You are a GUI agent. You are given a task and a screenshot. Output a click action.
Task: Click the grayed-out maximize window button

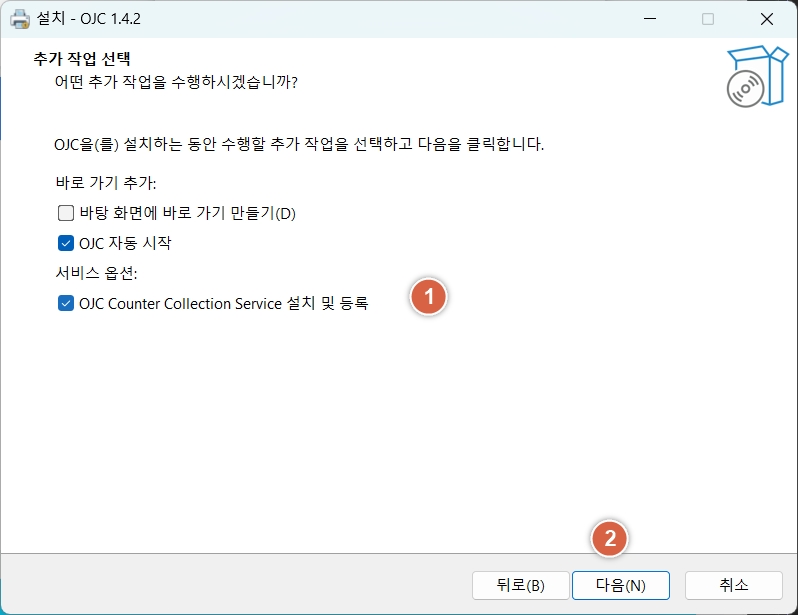[708, 19]
